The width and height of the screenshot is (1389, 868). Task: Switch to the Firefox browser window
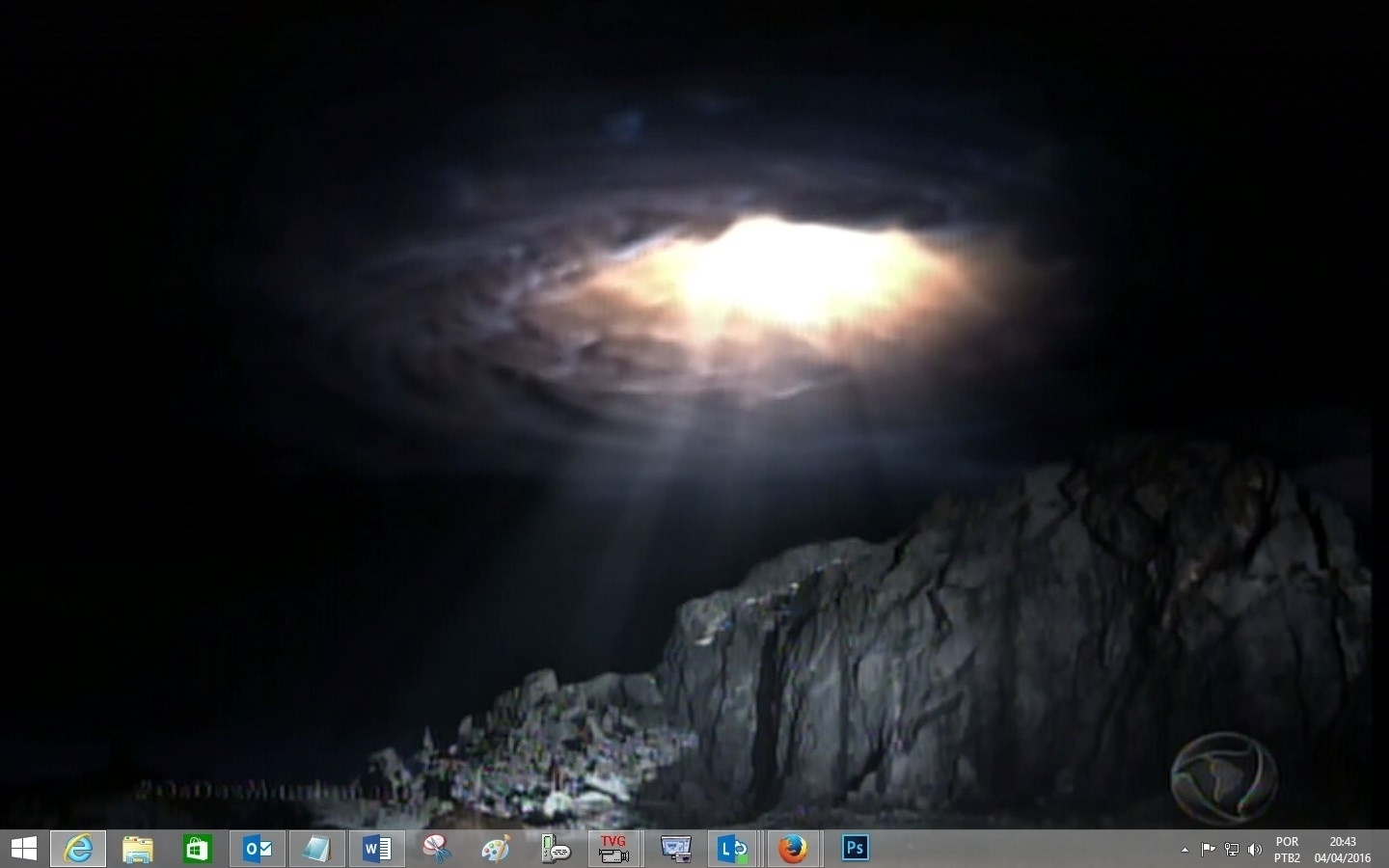pos(793,849)
